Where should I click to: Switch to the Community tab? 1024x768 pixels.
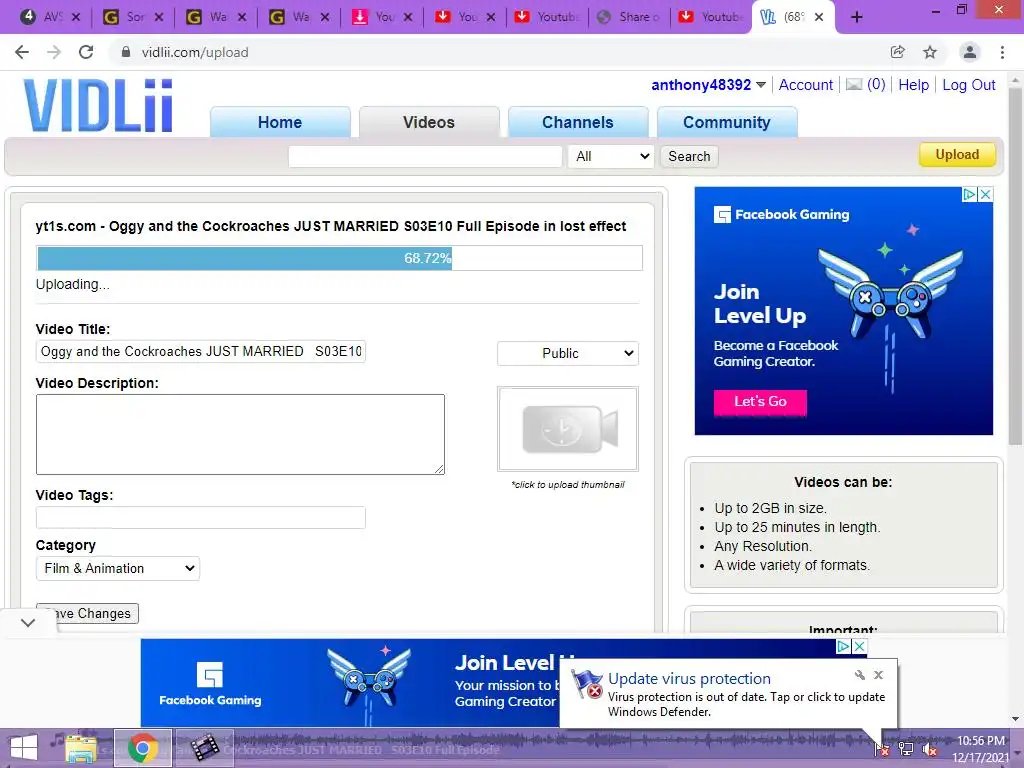tap(727, 122)
